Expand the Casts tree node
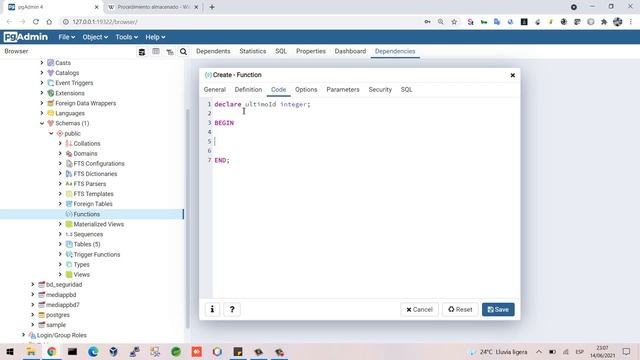The image size is (640, 360). pyautogui.click(x=42, y=62)
